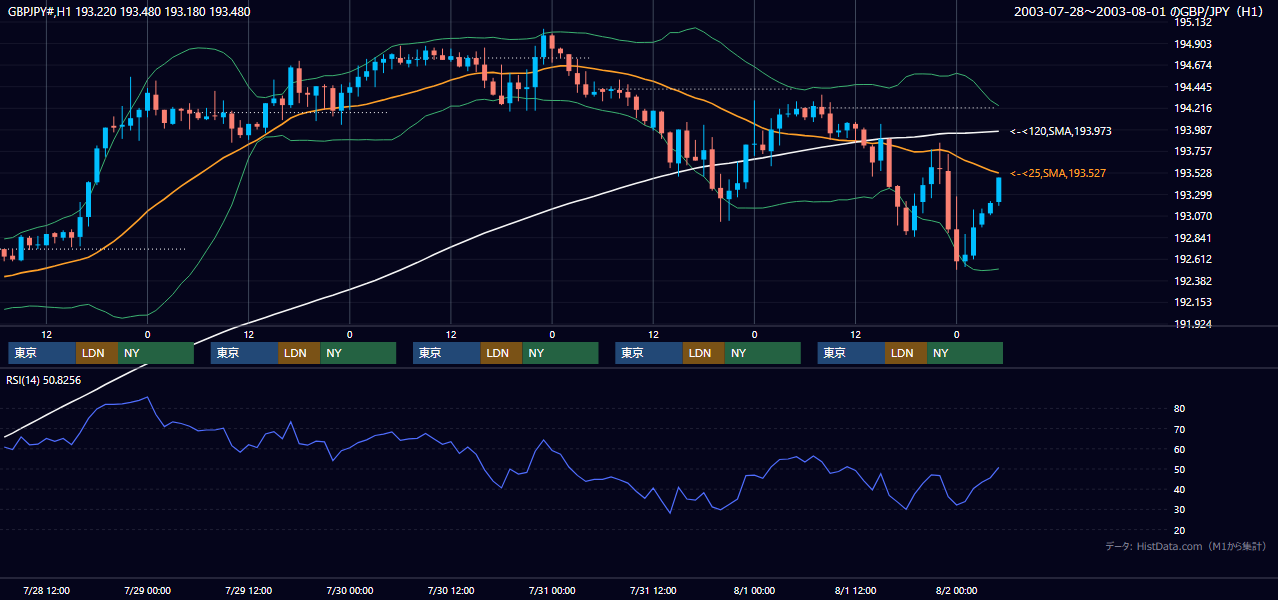1278x600 pixels.
Task: Select the 192.153 price axis value
Action: click(1193, 302)
